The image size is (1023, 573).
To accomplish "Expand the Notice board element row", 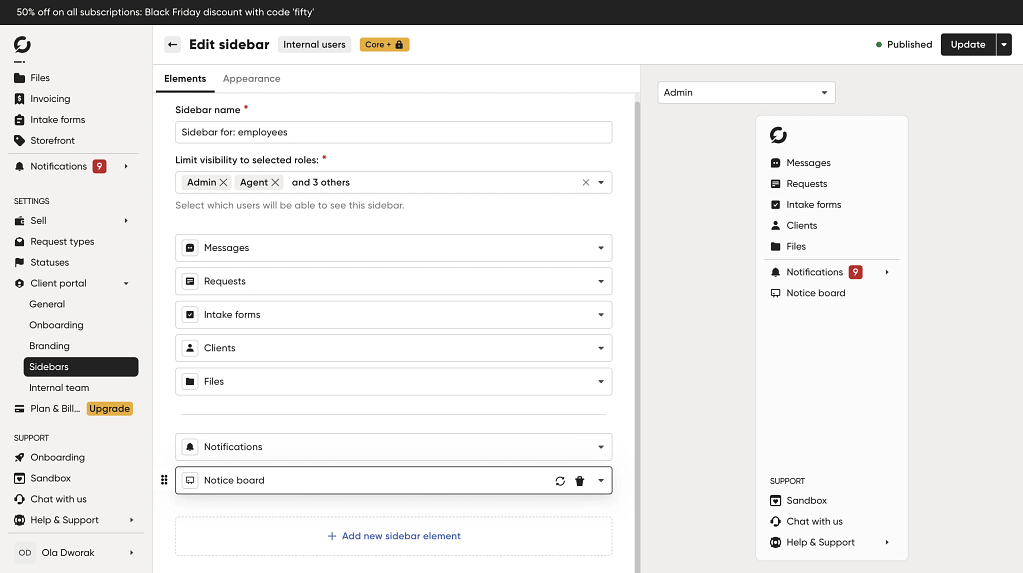I will [x=601, y=481].
